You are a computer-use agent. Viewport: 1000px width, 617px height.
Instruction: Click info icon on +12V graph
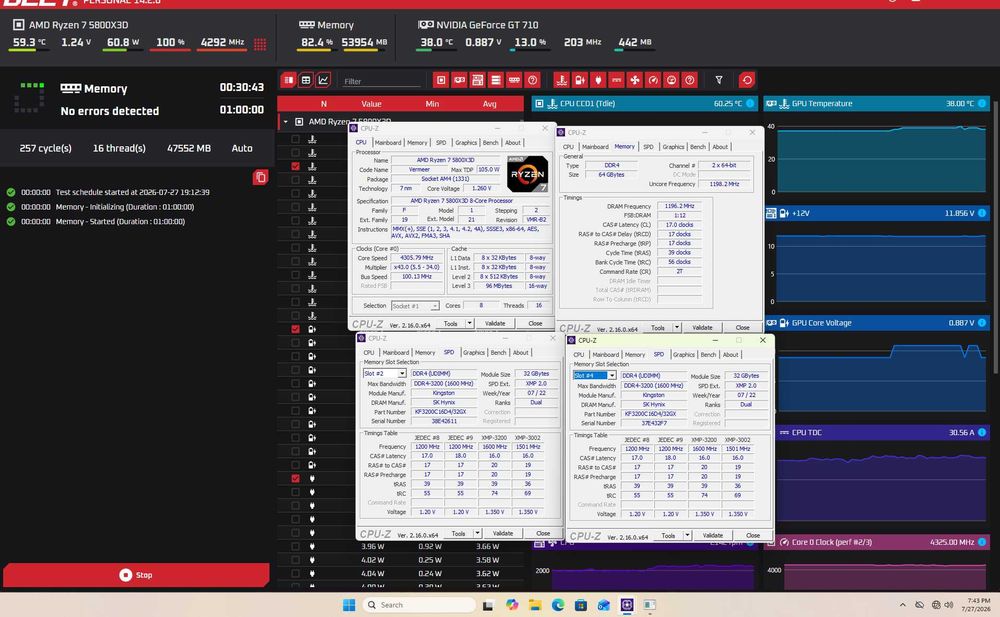[x=982, y=213]
